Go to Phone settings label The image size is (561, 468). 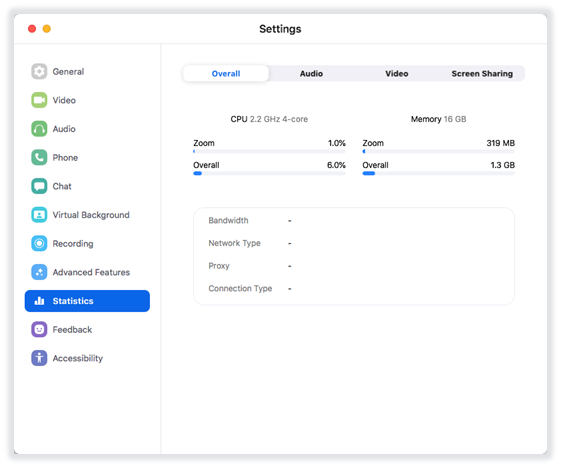click(65, 157)
